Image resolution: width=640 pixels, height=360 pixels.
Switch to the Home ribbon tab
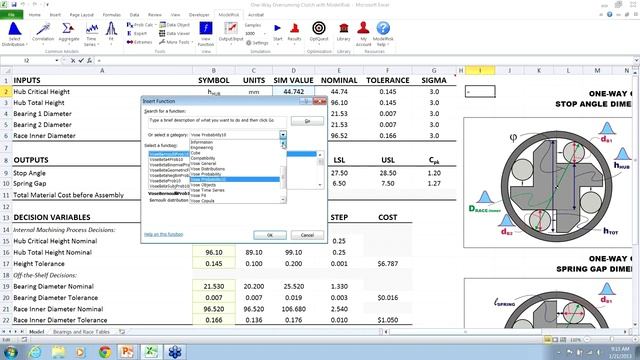tap(35, 15)
